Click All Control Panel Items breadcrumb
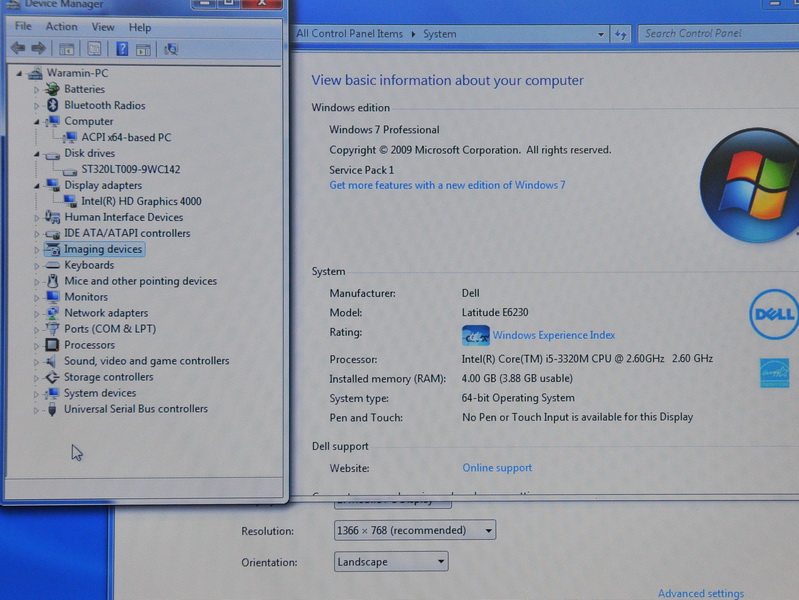799x600 pixels. pos(349,34)
